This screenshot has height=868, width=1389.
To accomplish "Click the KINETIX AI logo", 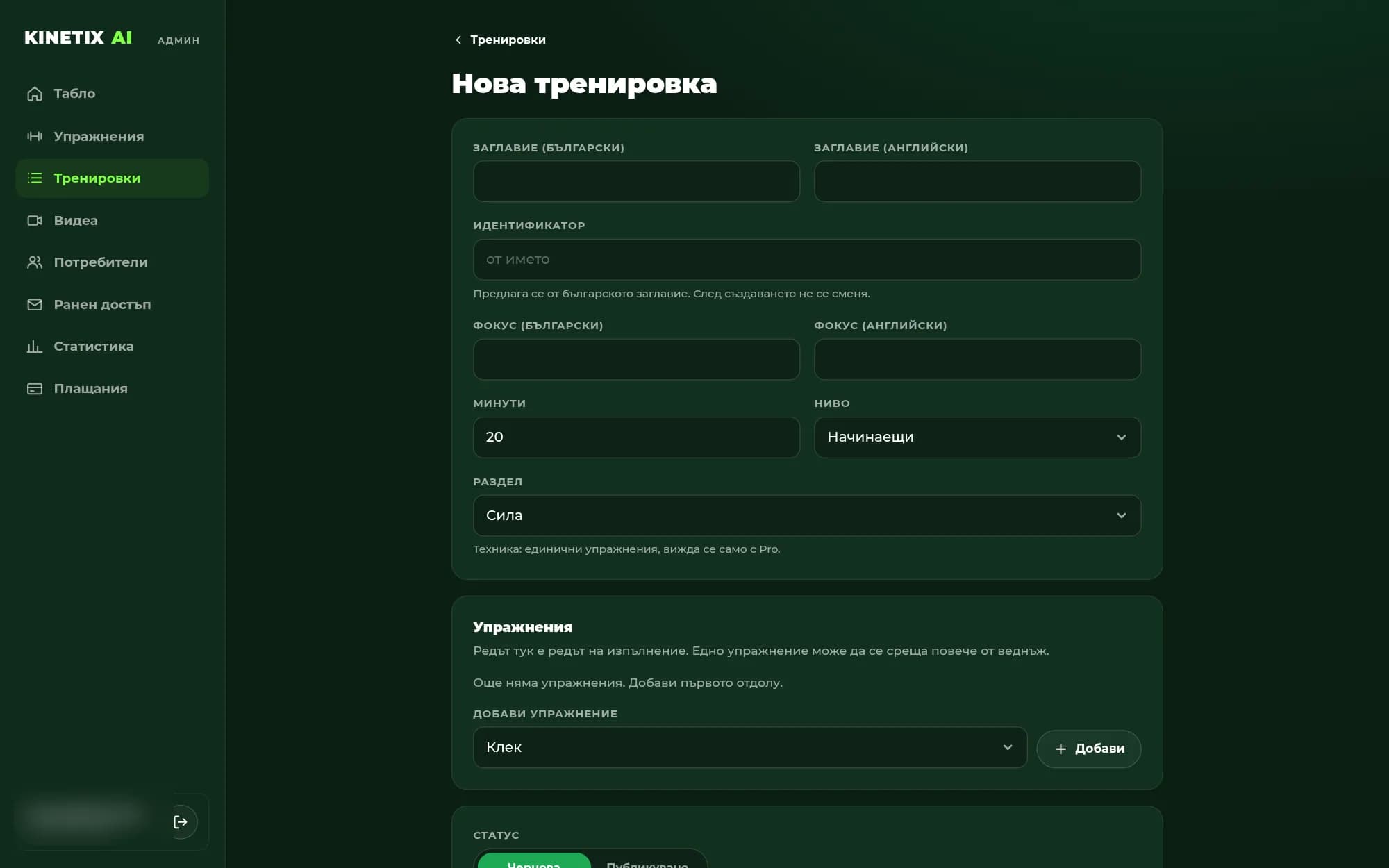I will coord(78,37).
